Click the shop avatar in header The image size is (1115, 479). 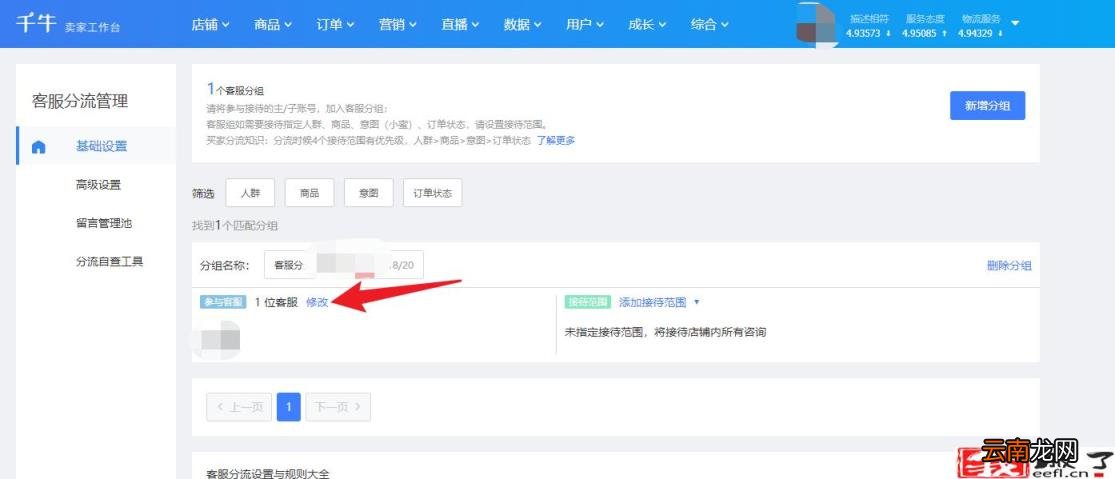[x=815, y=23]
